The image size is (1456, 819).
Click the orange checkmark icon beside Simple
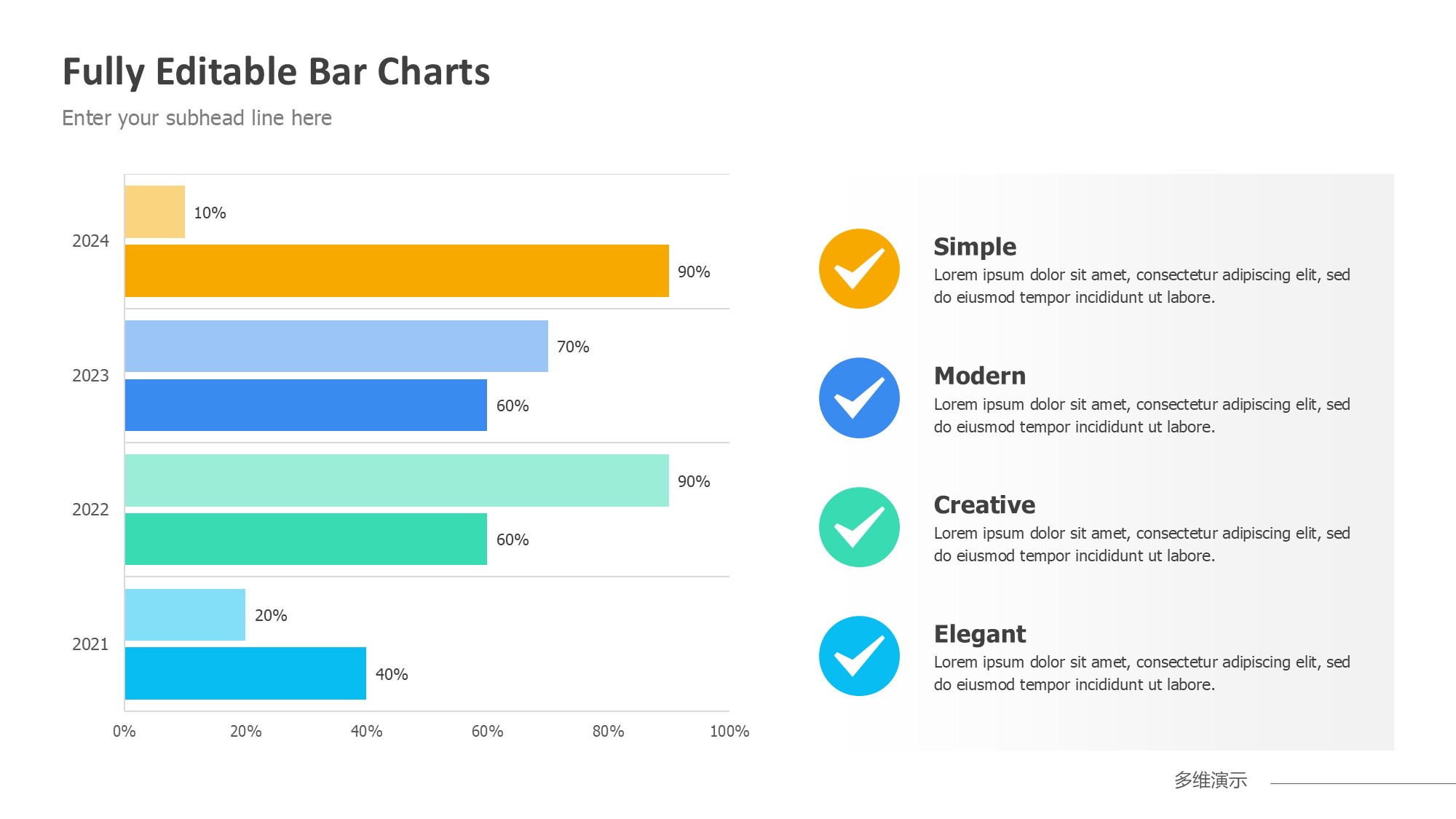859,269
